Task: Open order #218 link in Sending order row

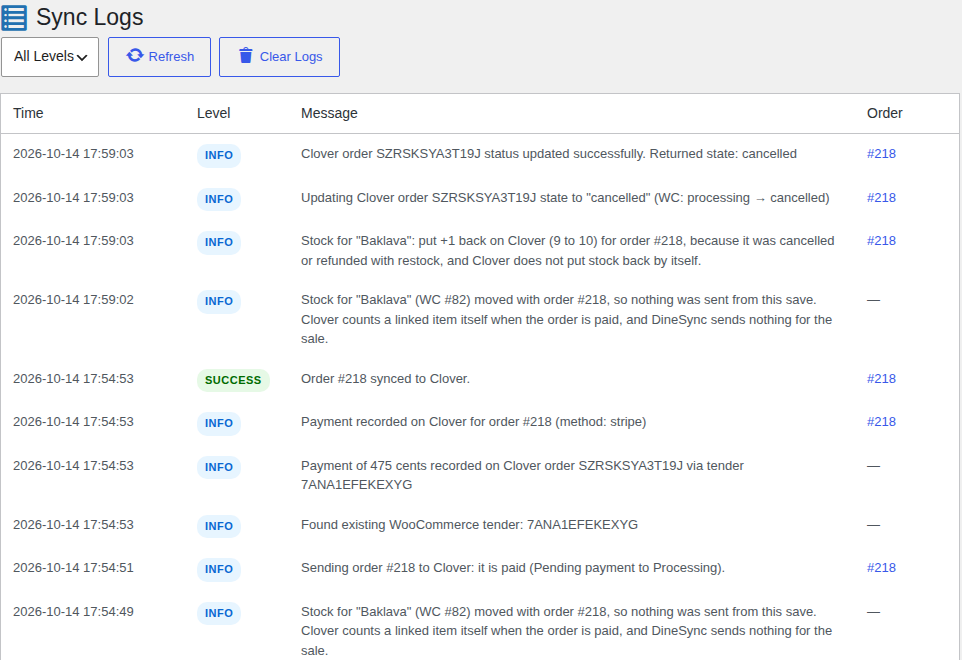Action: [881, 568]
